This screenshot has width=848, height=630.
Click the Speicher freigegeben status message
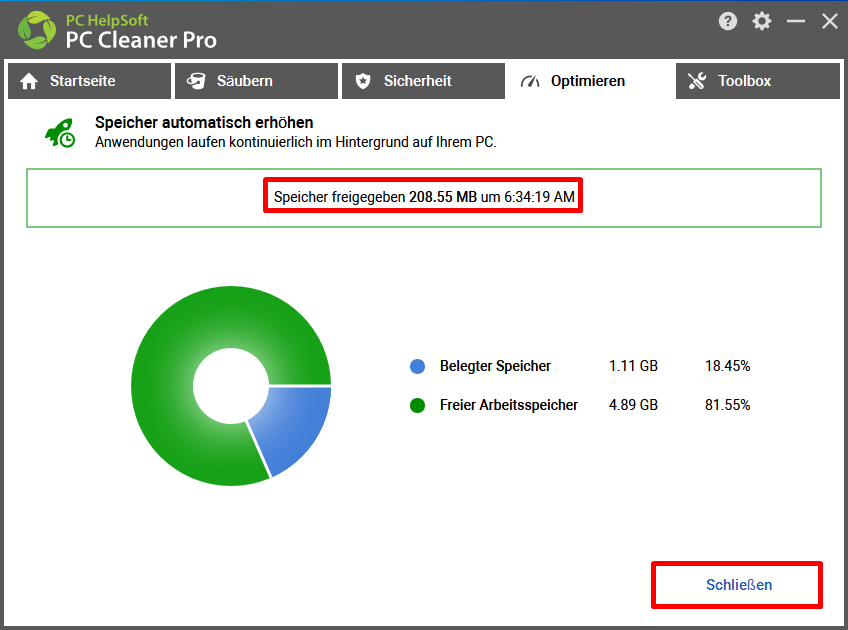[x=424, y=197]
